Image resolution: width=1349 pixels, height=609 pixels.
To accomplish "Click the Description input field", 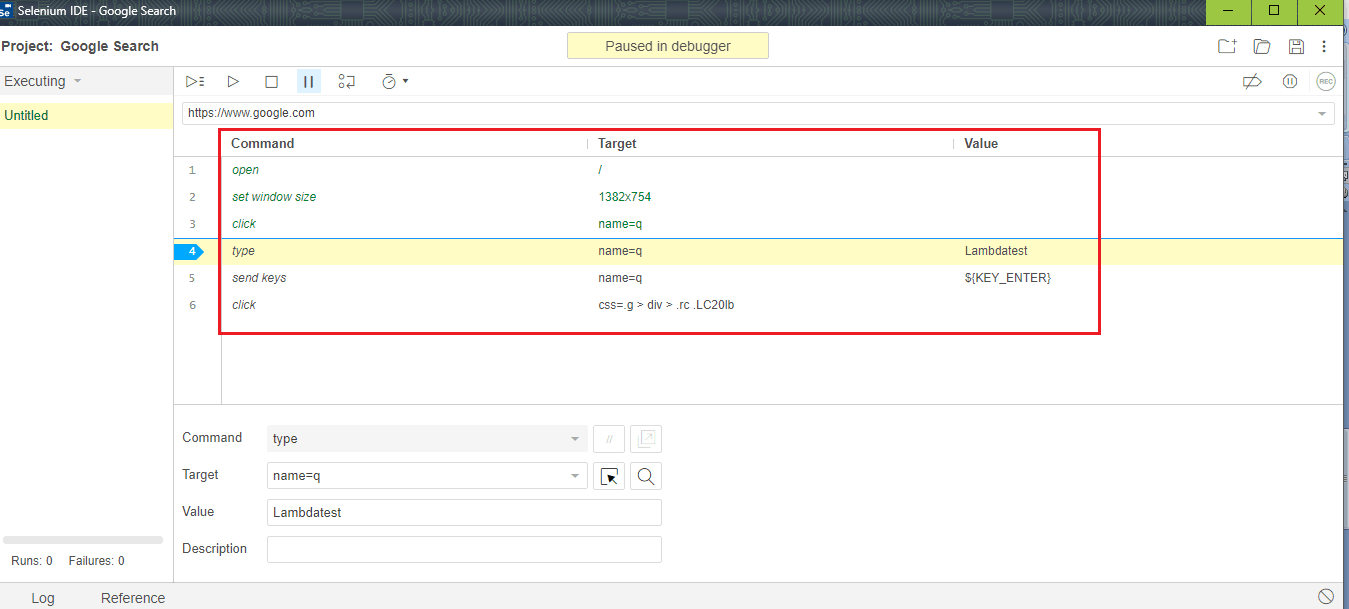I will (x=464, y=549).
